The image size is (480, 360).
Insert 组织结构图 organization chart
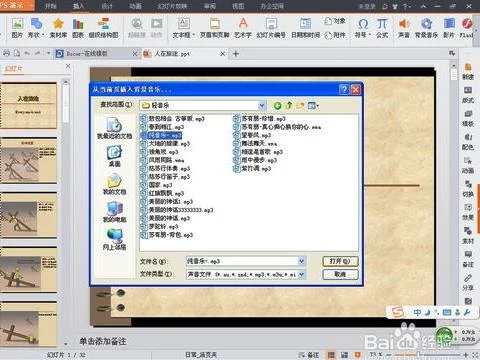tap(103, 28)
